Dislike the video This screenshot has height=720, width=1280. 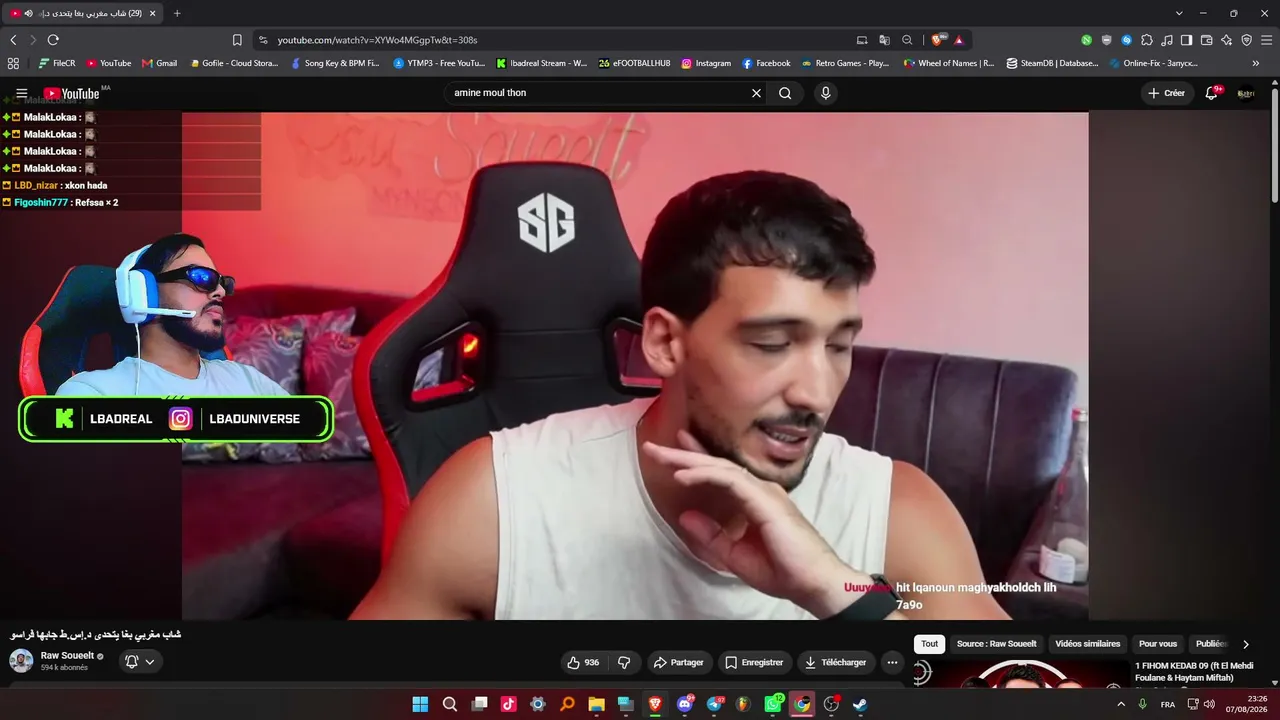(x=624, y=662)
